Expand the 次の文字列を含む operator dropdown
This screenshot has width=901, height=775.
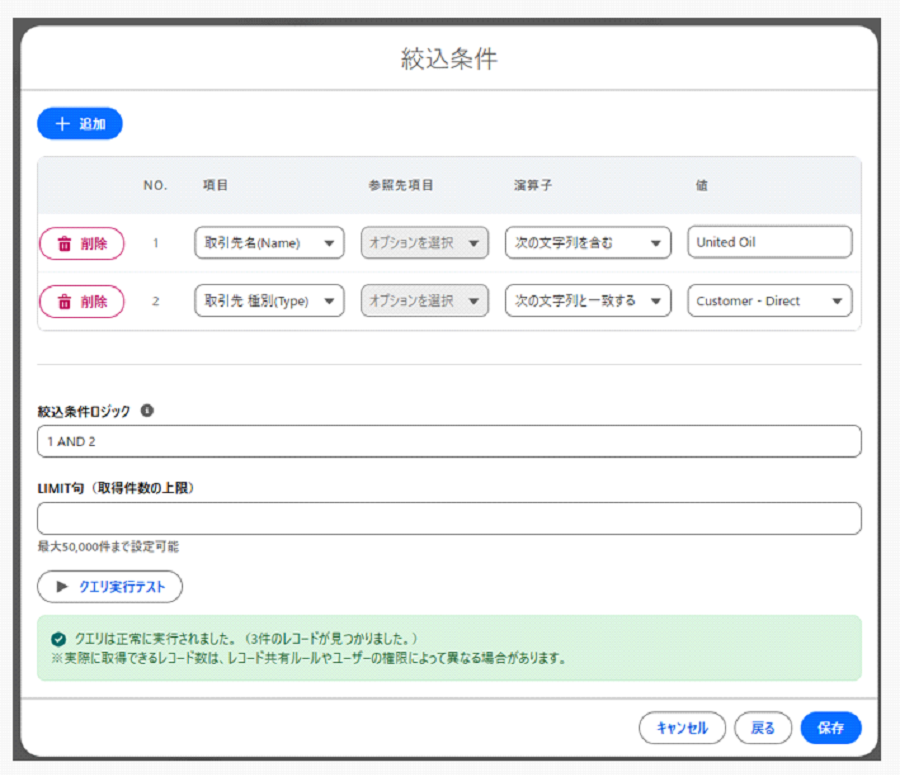[x=587, y=243]
